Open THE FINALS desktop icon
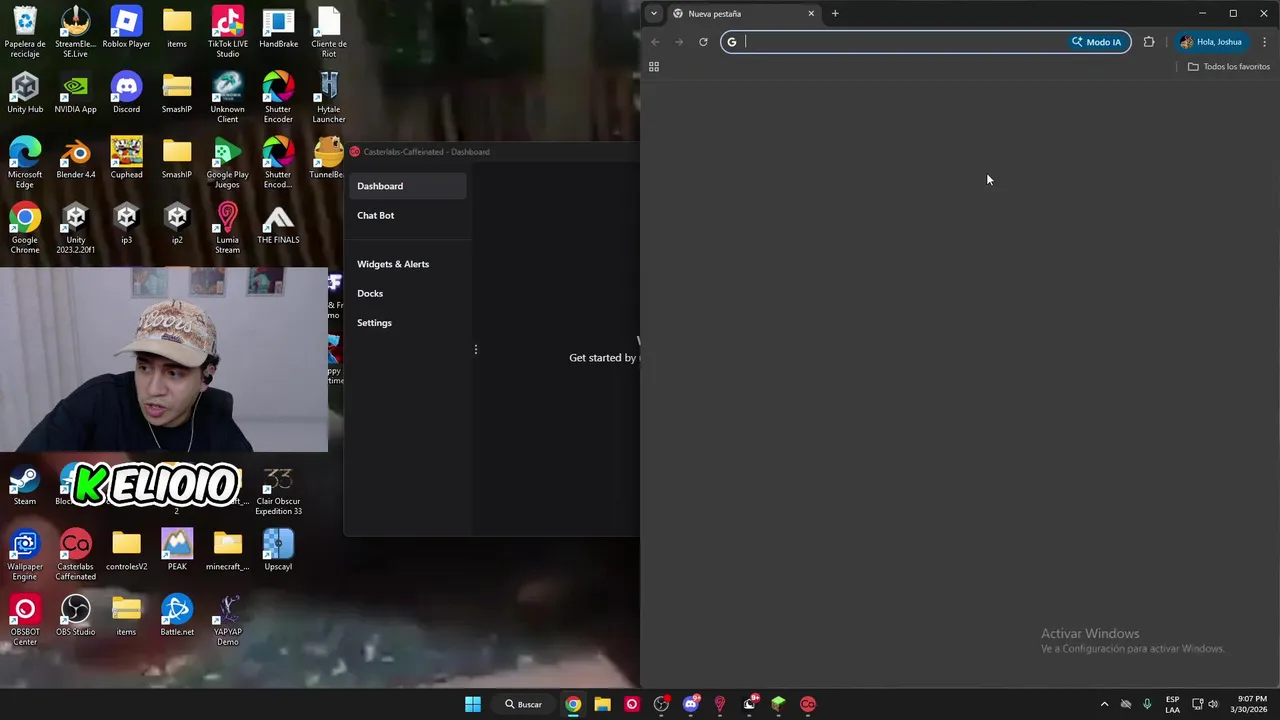The image size is (1280, 720). pos(278,223)
